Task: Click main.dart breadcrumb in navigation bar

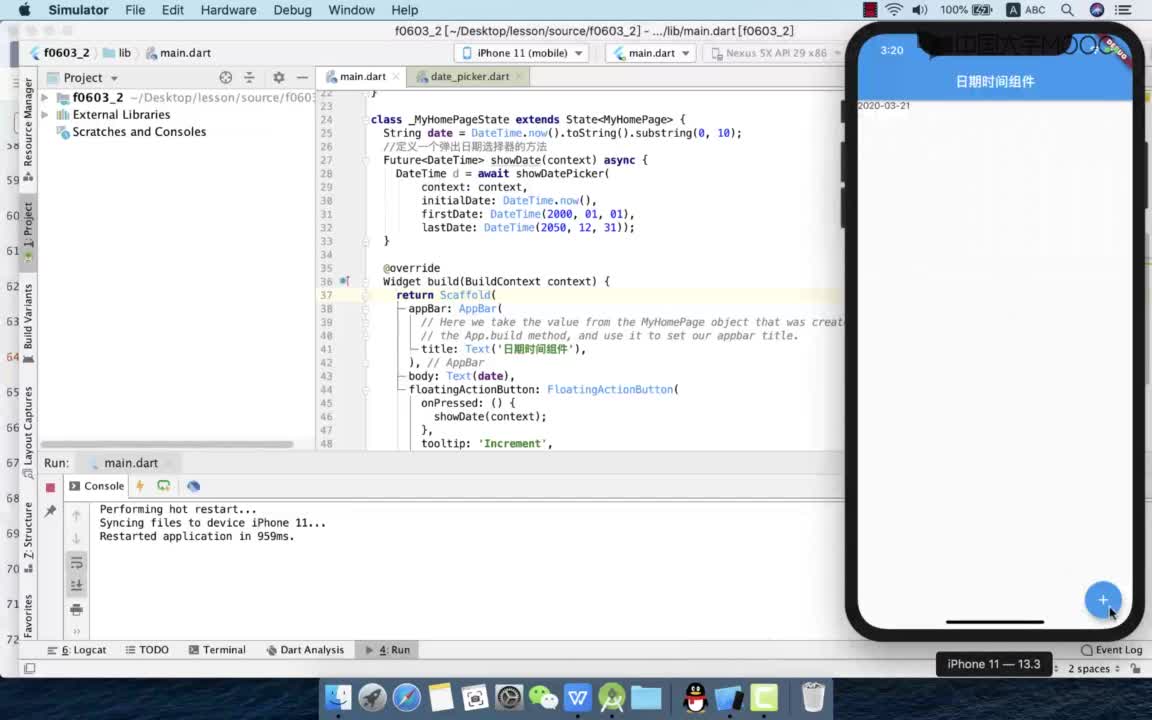Action: (x=179, y=53)
